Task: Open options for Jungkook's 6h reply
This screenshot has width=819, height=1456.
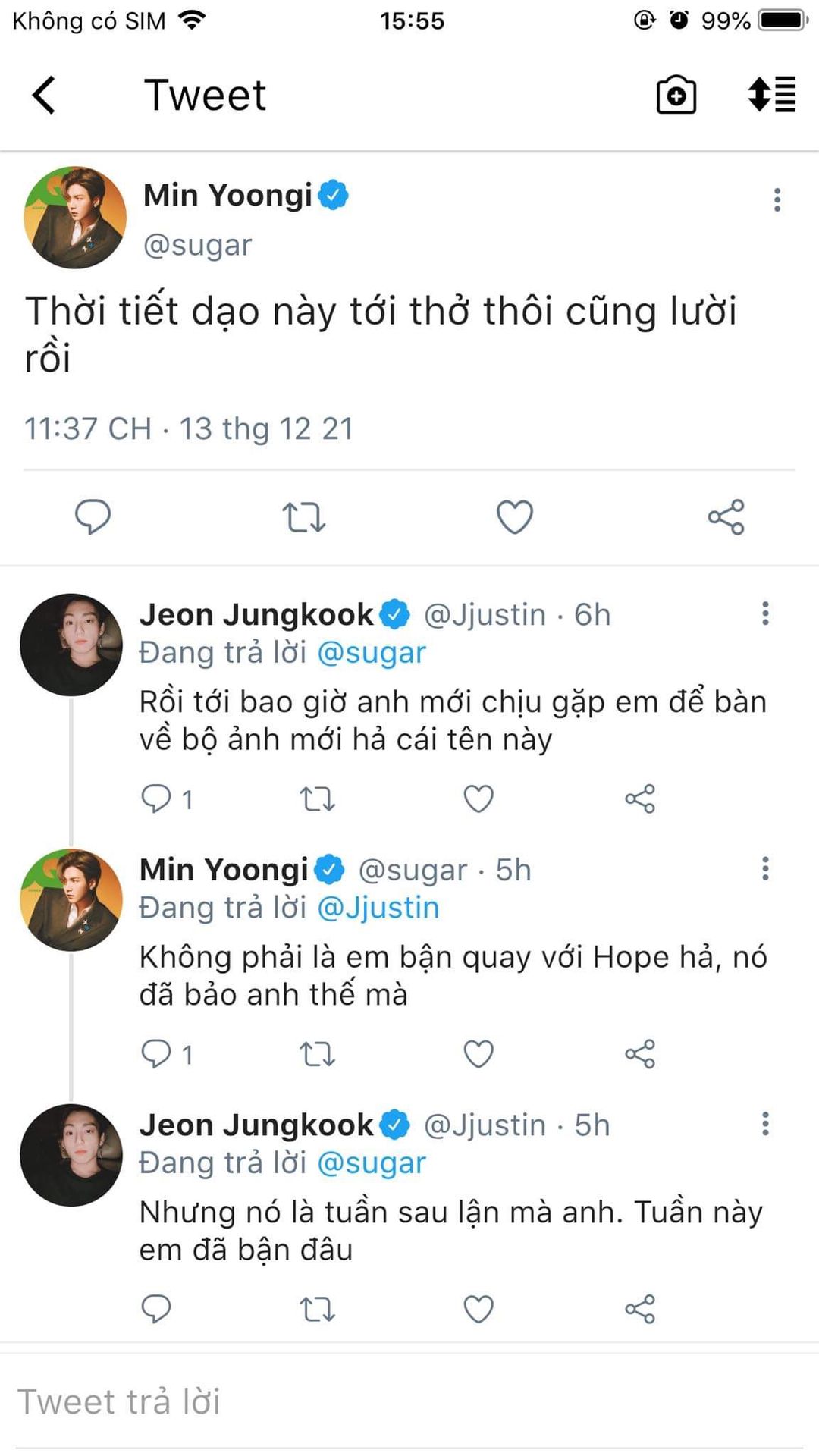Action: (x=765, y=613)
